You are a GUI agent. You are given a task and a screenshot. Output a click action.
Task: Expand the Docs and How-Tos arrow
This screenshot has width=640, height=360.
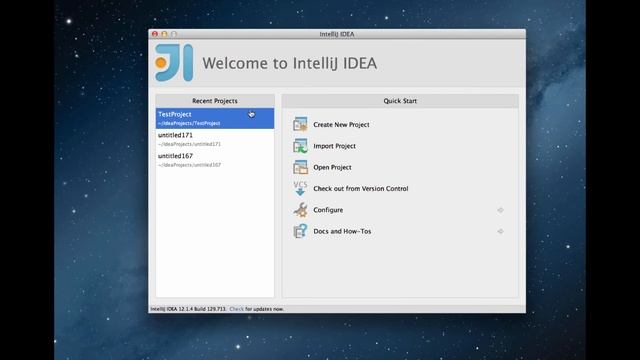tap(500, 231)
